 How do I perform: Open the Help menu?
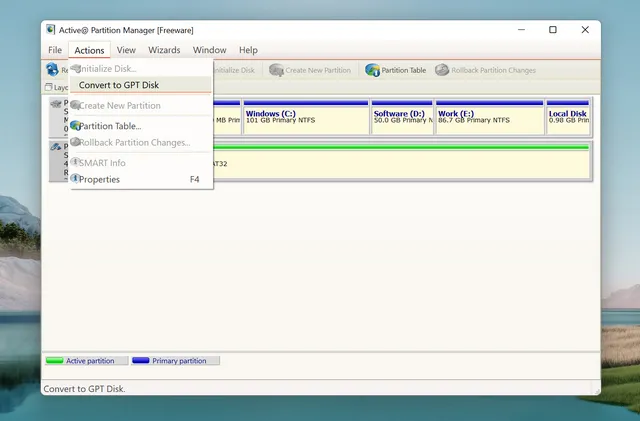(248, 50)
